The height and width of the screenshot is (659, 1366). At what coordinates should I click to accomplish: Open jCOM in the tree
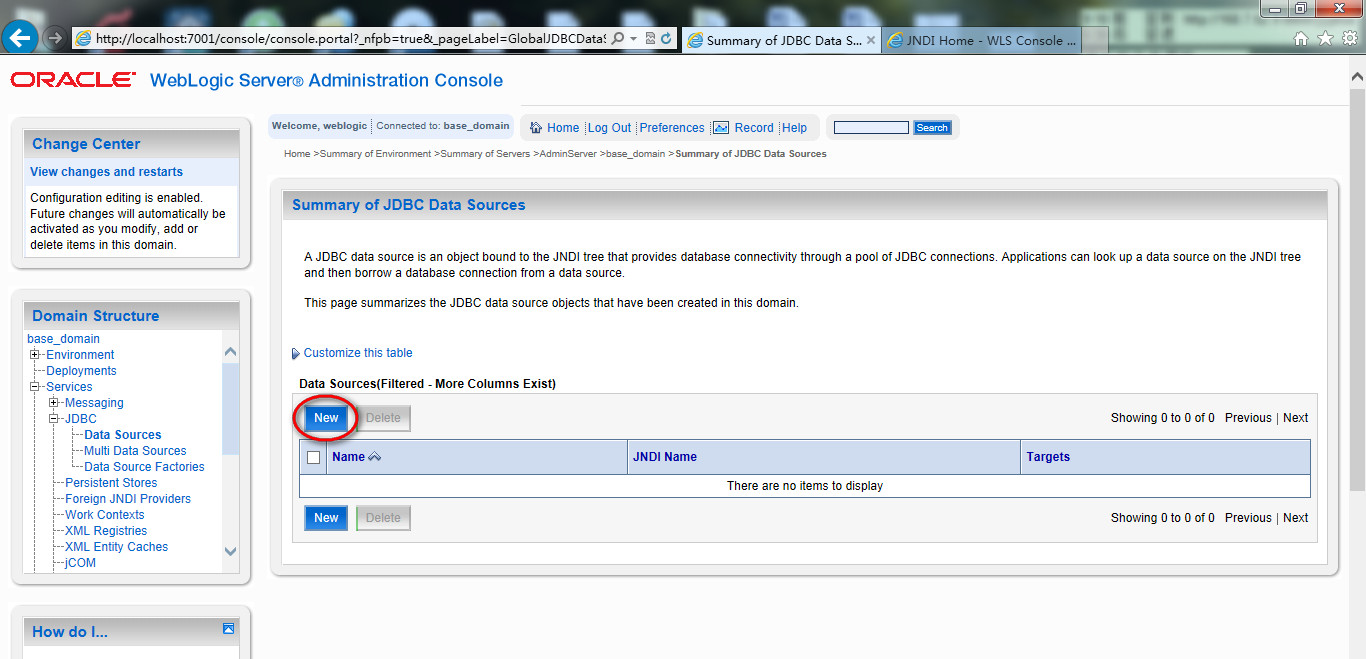pos(80,563)
